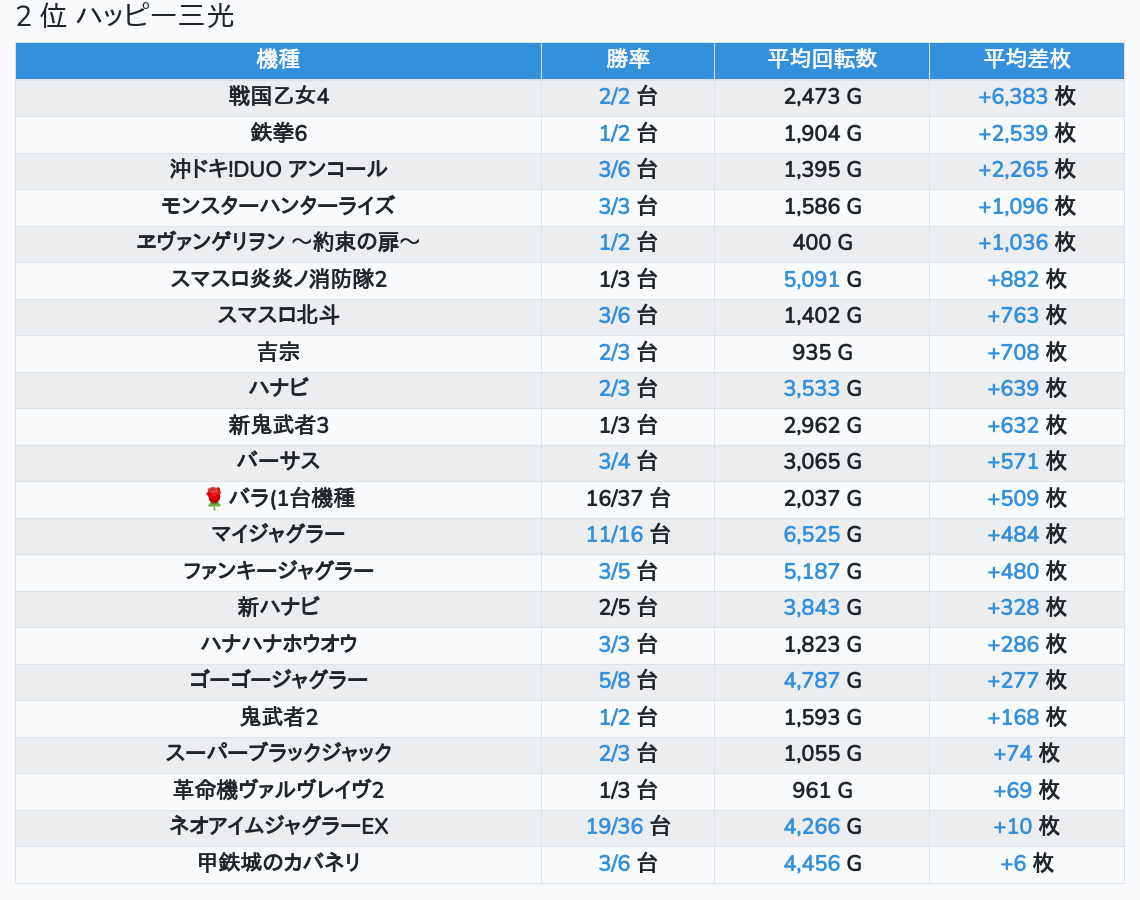
Task: Click the rose icon beside バラ(1台機種
Action: click(212, 498)
